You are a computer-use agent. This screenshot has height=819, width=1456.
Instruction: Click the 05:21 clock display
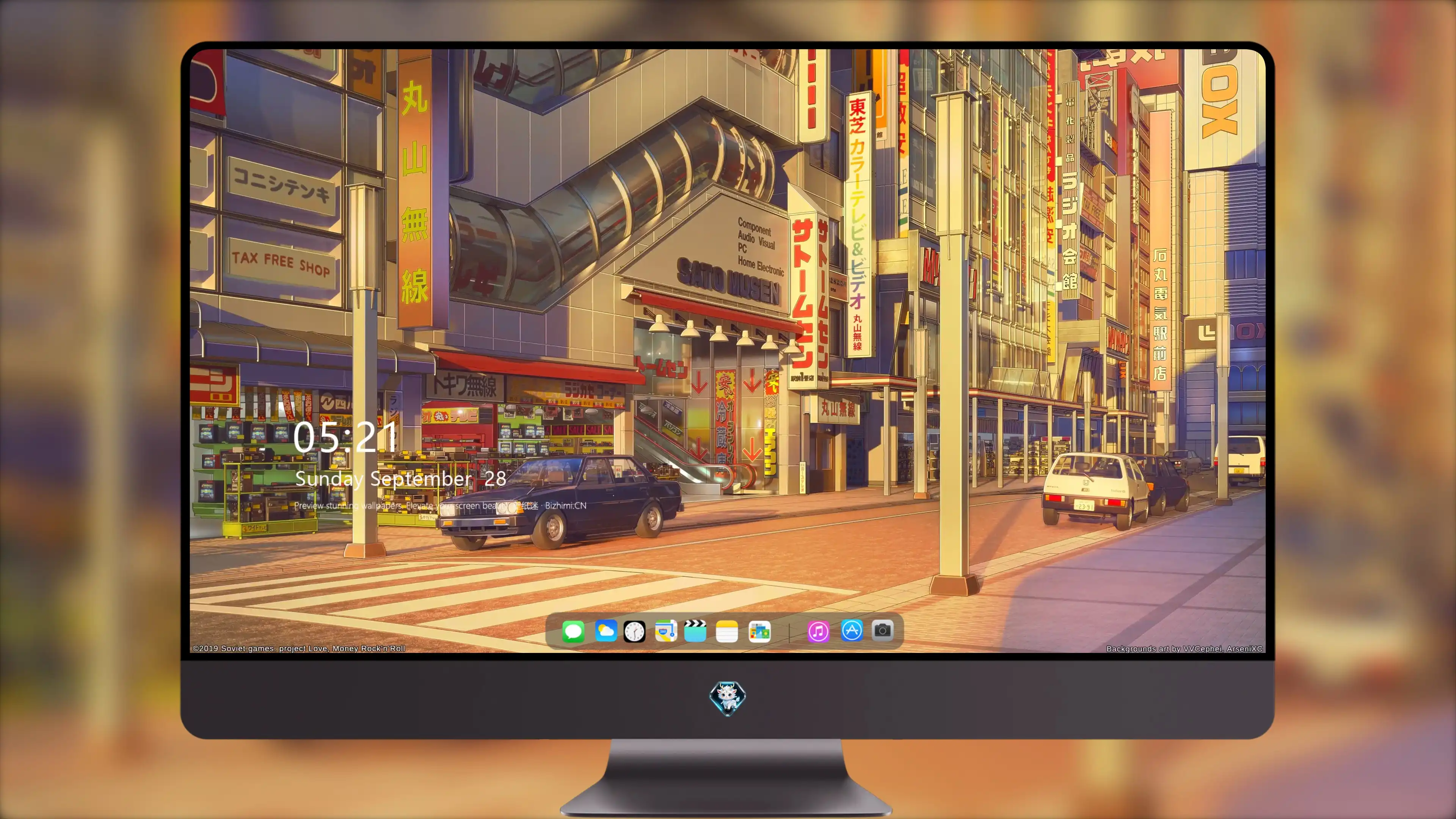345,438
